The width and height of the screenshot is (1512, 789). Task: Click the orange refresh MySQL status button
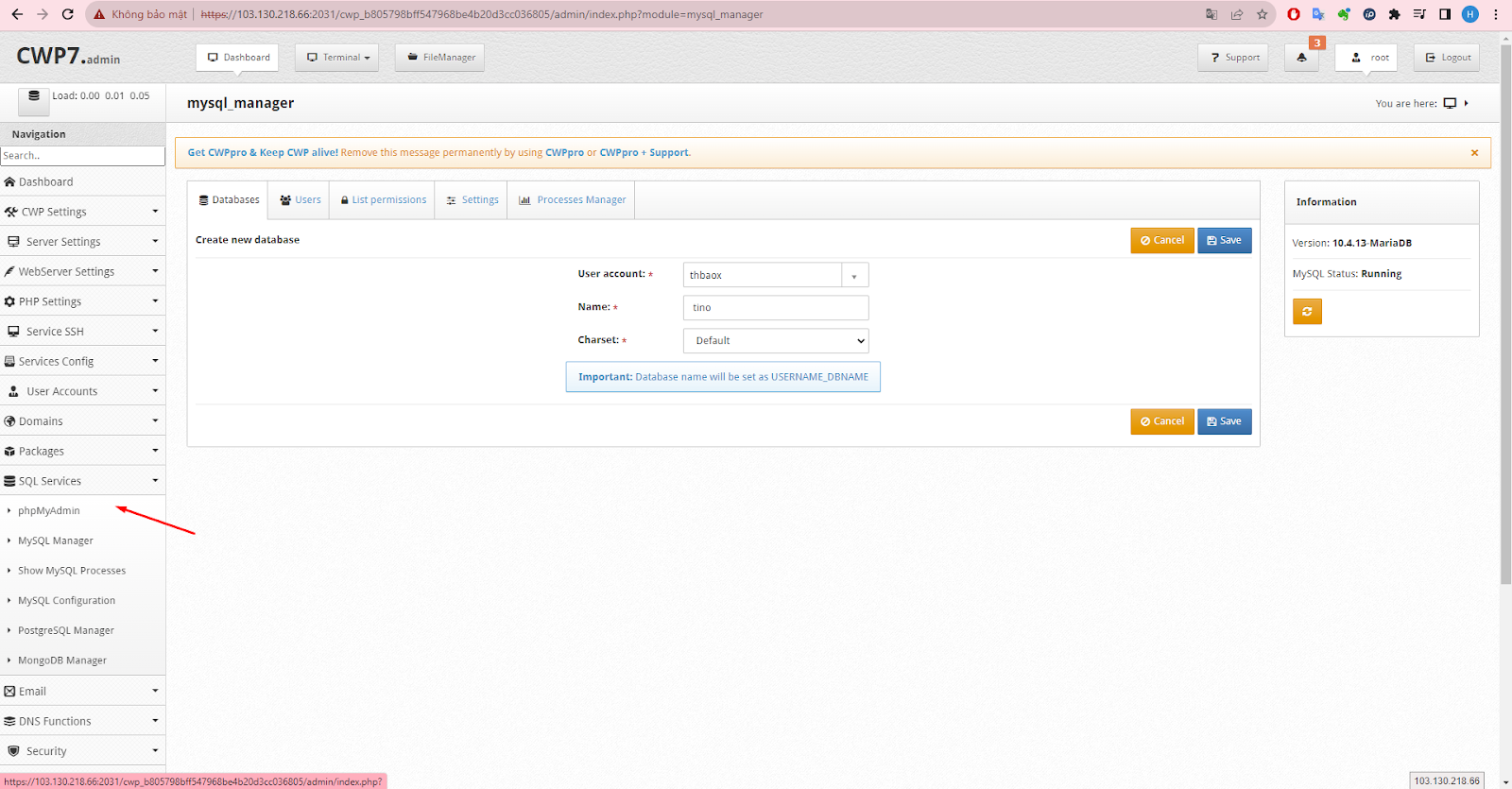pos(1307,311)
